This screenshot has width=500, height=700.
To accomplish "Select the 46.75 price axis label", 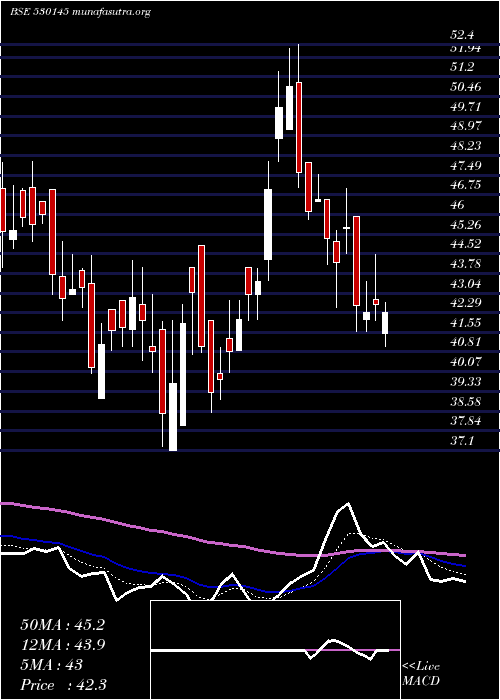I will coord(466,185).
